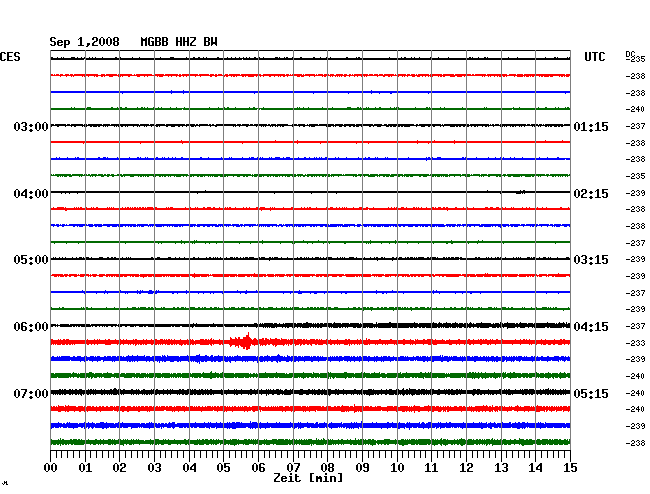Select the "04:00" local time label

pyautogui.click(x=31, y=194)
